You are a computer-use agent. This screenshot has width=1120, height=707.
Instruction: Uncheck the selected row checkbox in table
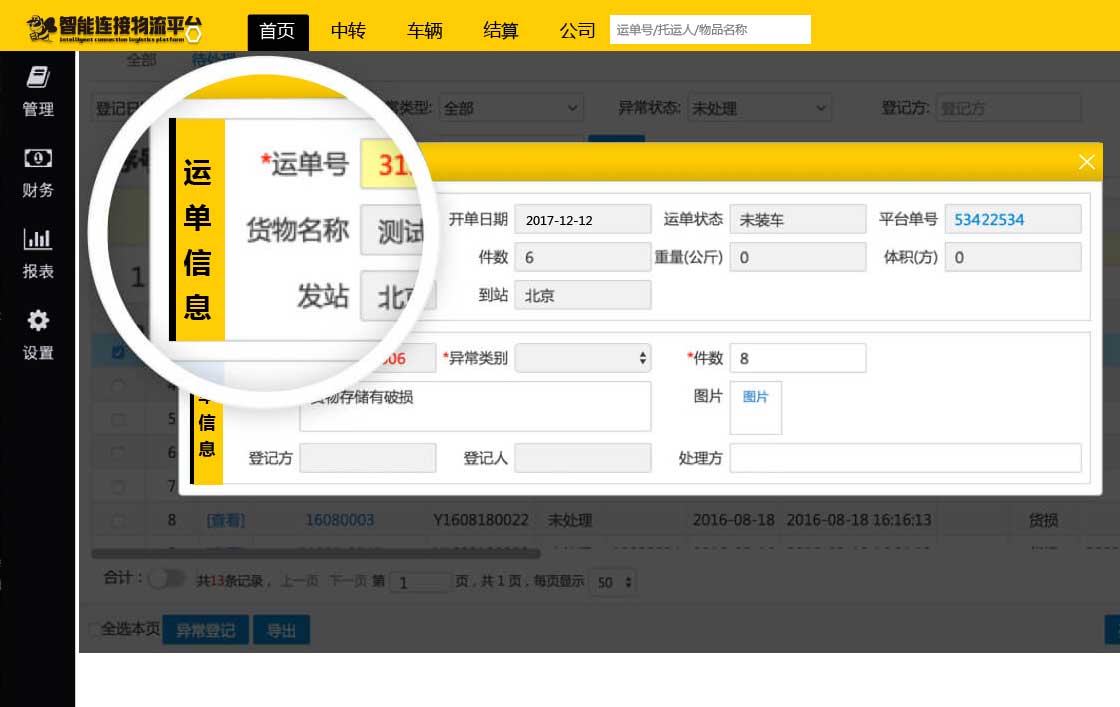(119, 352)
